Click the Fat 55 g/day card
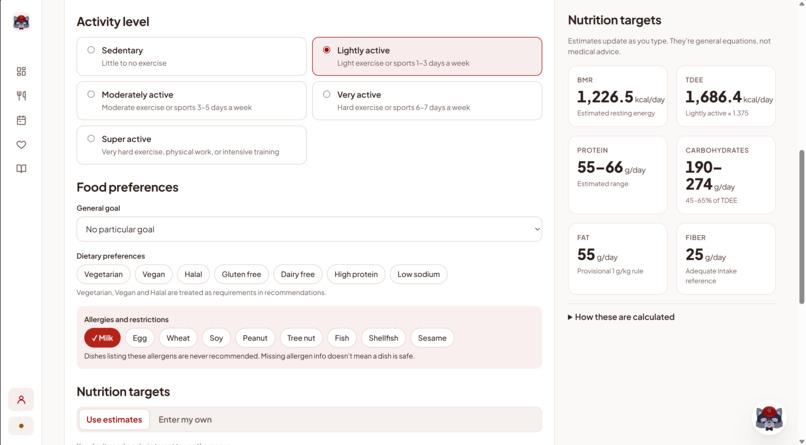806x445 pixels. (x=617, y=259)
